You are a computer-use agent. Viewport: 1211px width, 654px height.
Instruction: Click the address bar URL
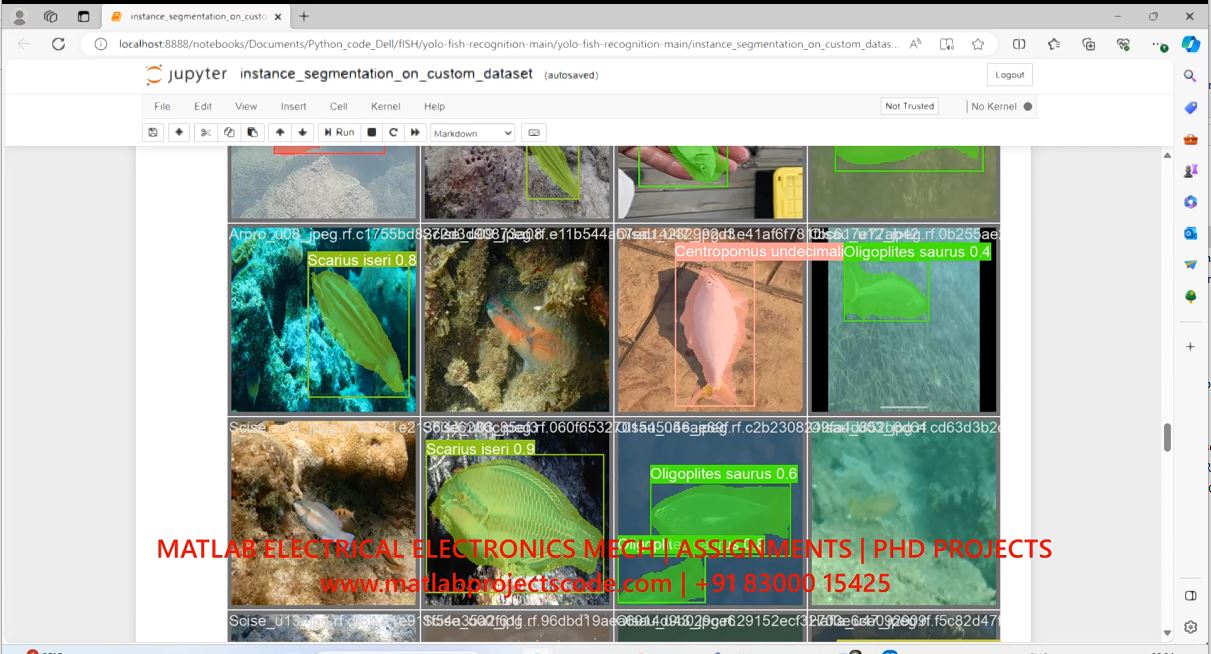[x=508, y=44]
